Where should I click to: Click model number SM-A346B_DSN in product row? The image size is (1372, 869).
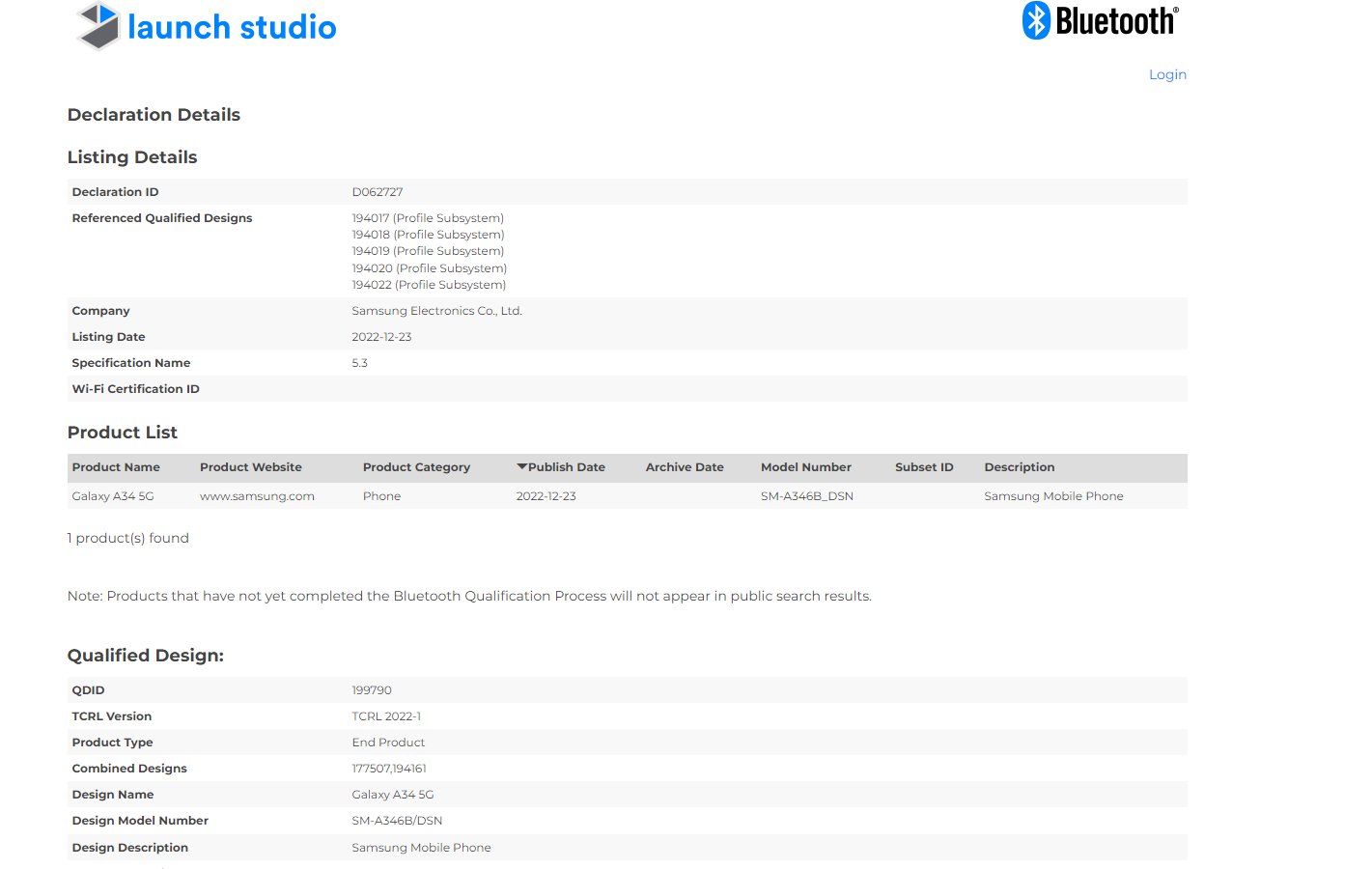[806, 496]
